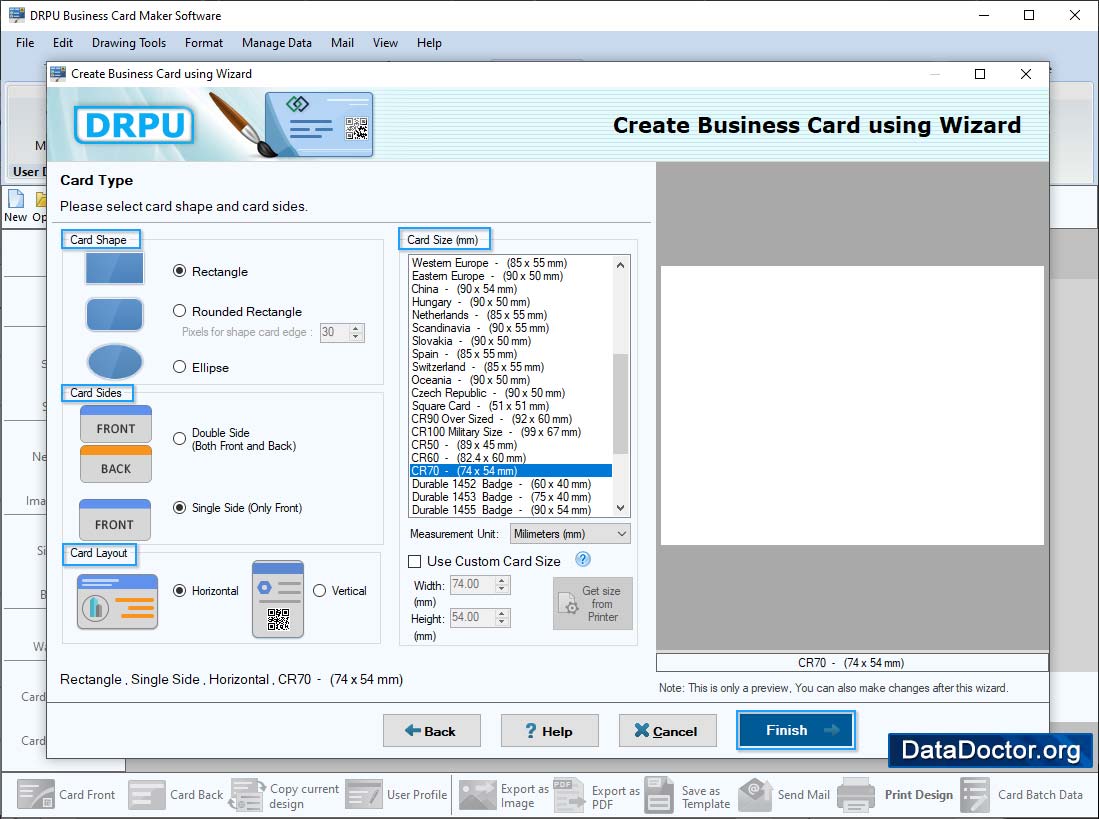This screenshot has height=819, width=1099.
Task: Open the Edit menu
Action: 62,43
